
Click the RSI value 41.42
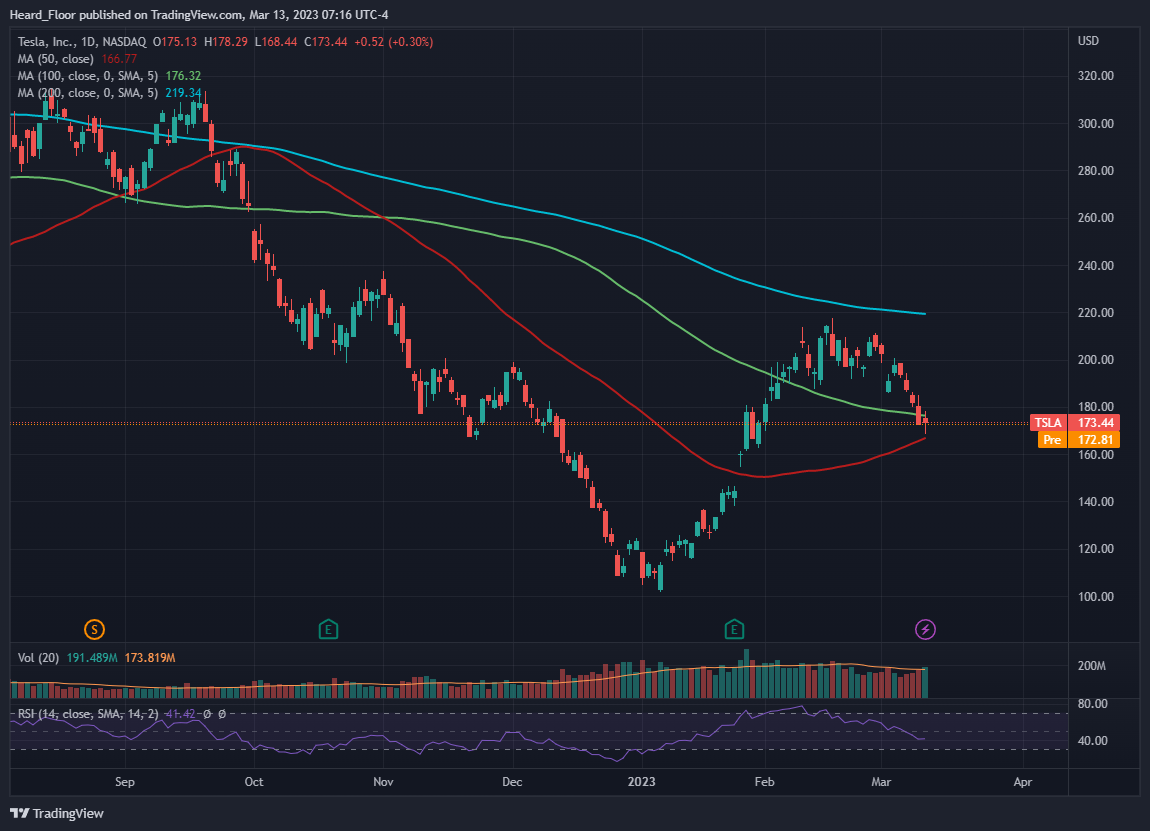(180, 714)
